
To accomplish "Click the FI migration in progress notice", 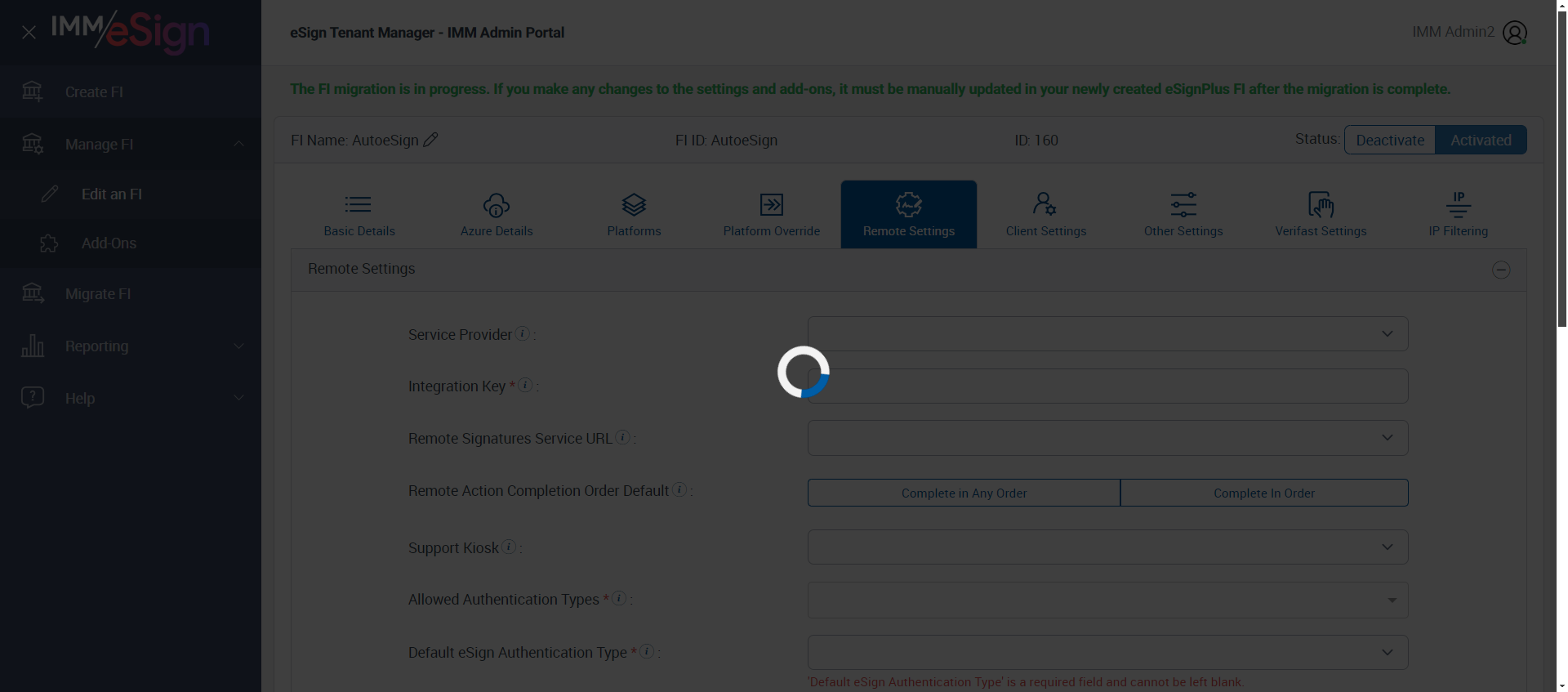I will click(x=871, y=89).
